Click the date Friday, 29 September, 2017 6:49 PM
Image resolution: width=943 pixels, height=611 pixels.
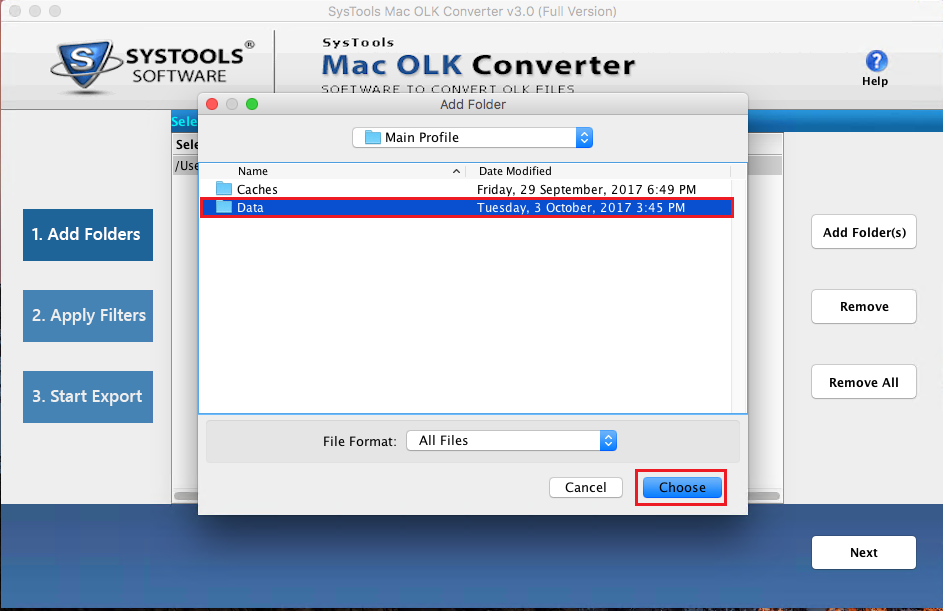point(586,189)
